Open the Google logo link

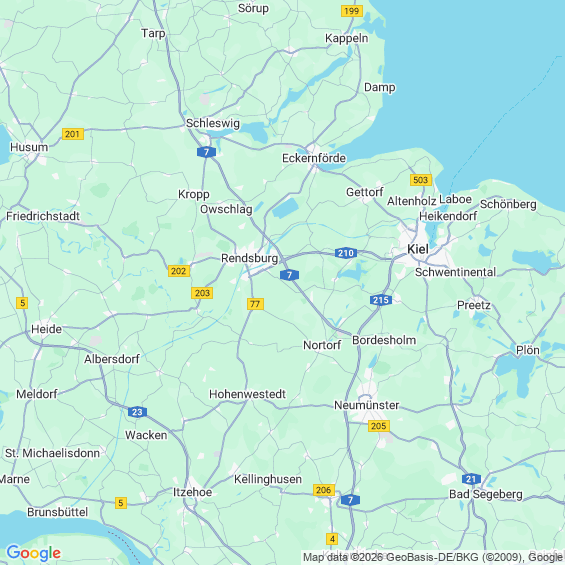34,553
